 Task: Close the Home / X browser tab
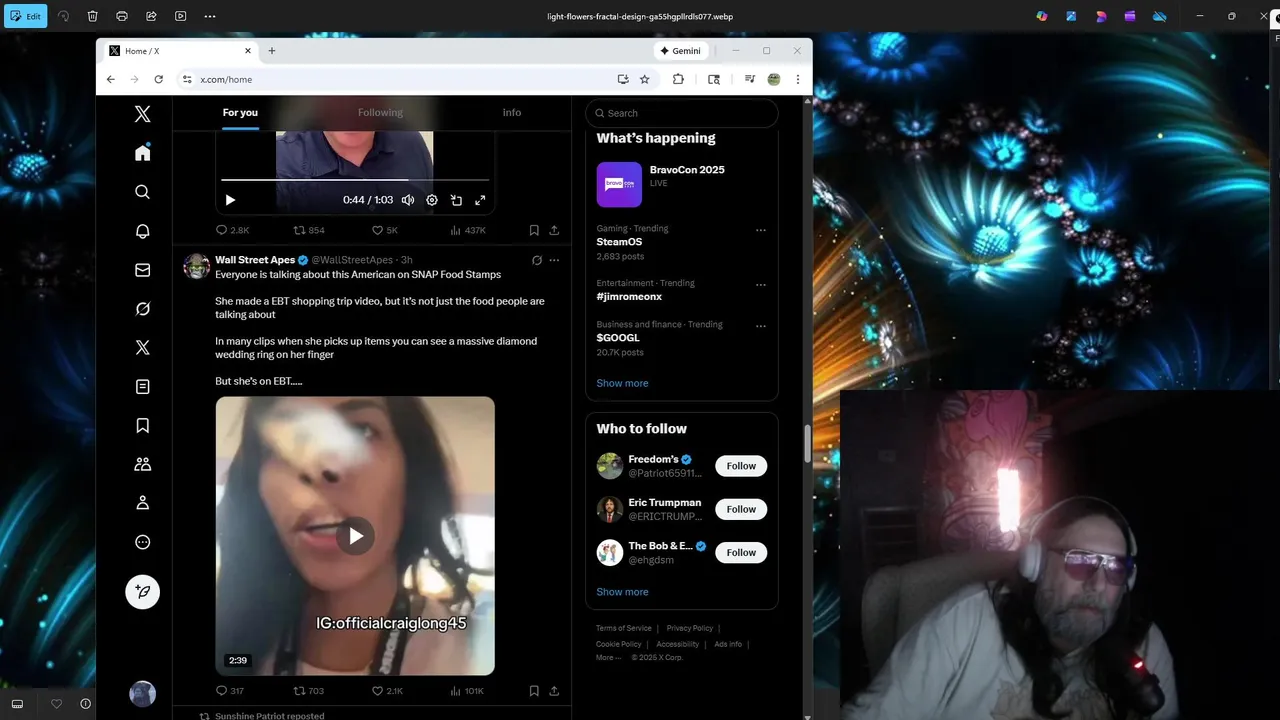(248, 51)
